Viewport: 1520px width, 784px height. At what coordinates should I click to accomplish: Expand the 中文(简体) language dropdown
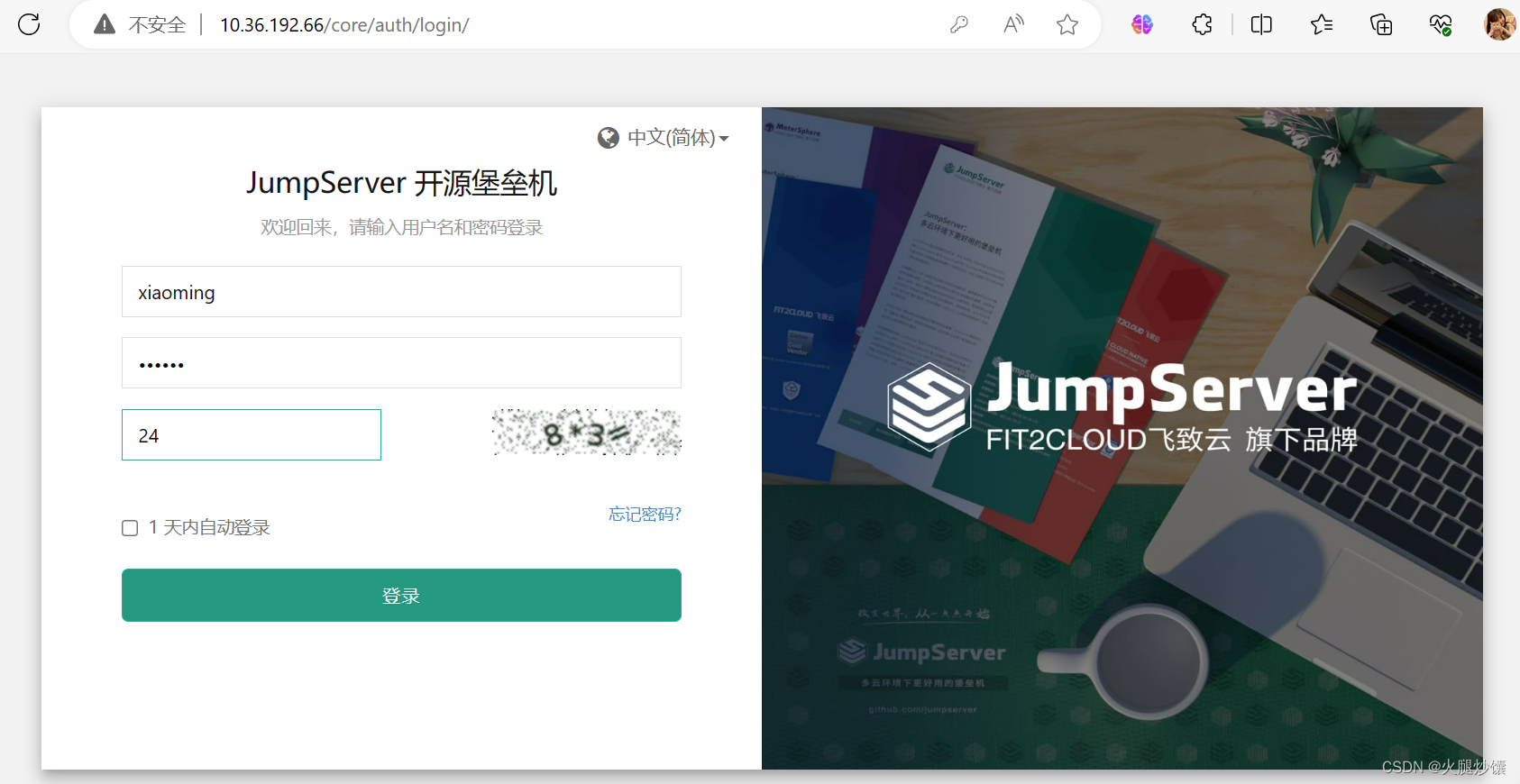678,138
